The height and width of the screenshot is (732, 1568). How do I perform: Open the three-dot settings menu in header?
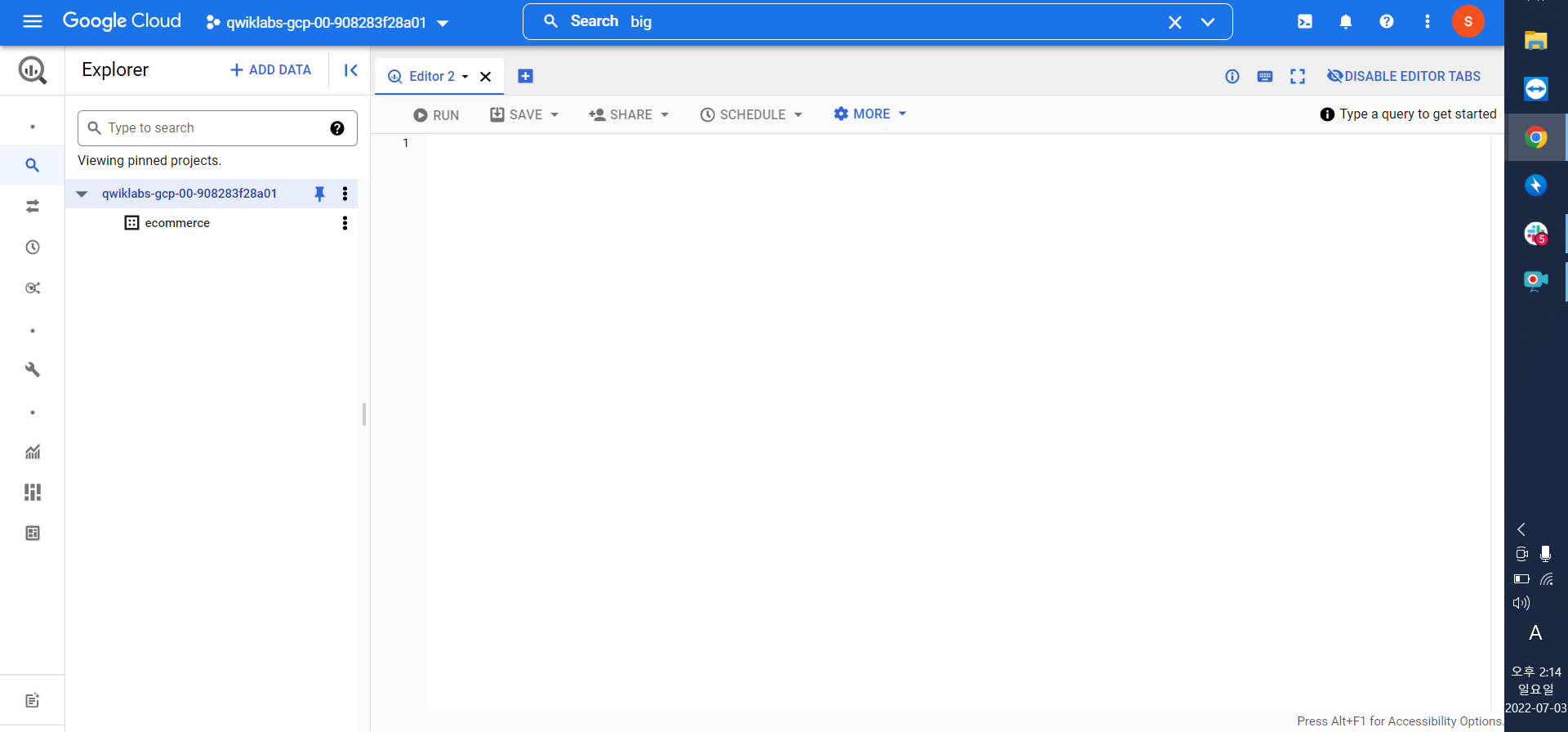(1428, 22)
